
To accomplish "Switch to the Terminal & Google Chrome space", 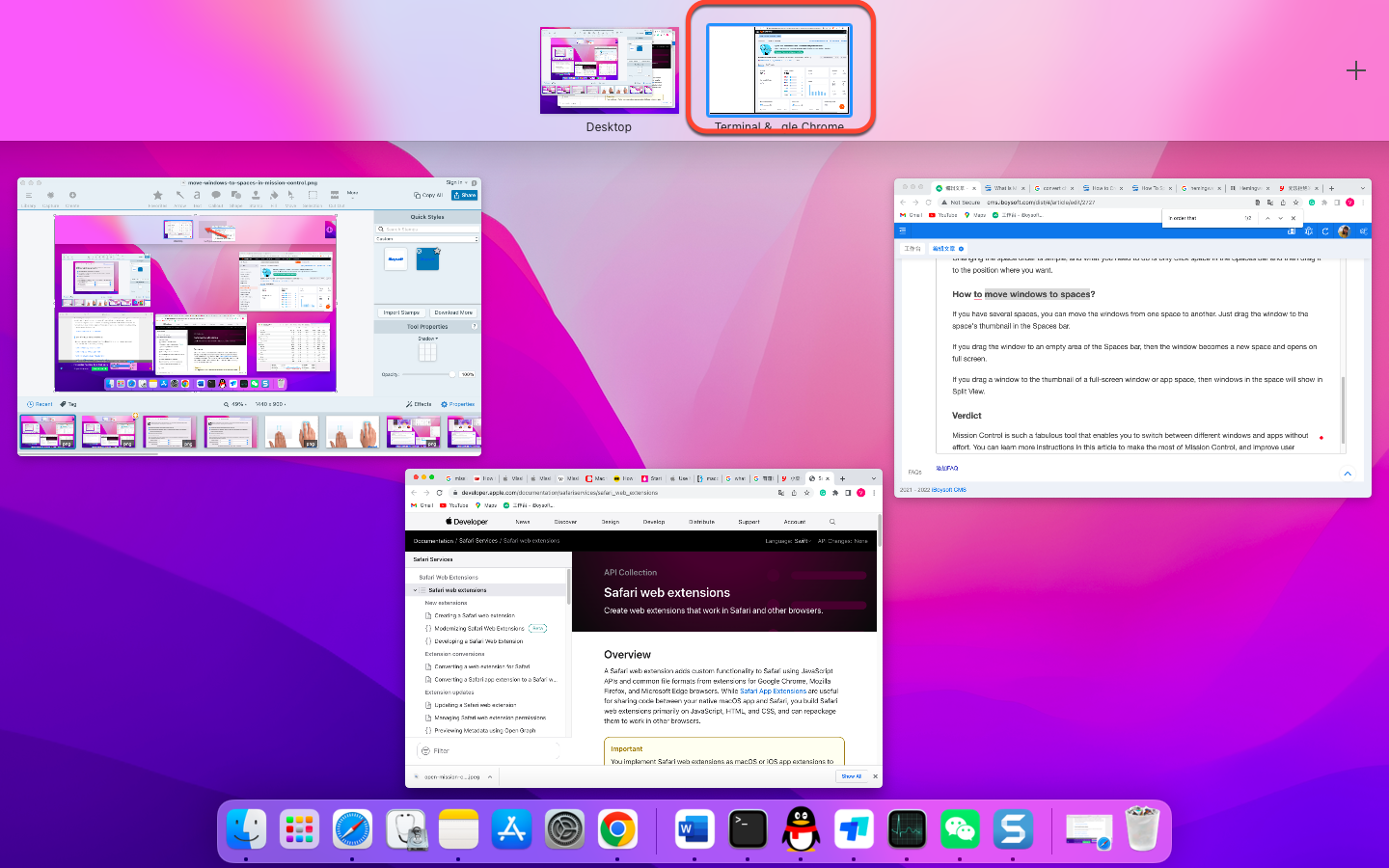I will coord(779,70).
